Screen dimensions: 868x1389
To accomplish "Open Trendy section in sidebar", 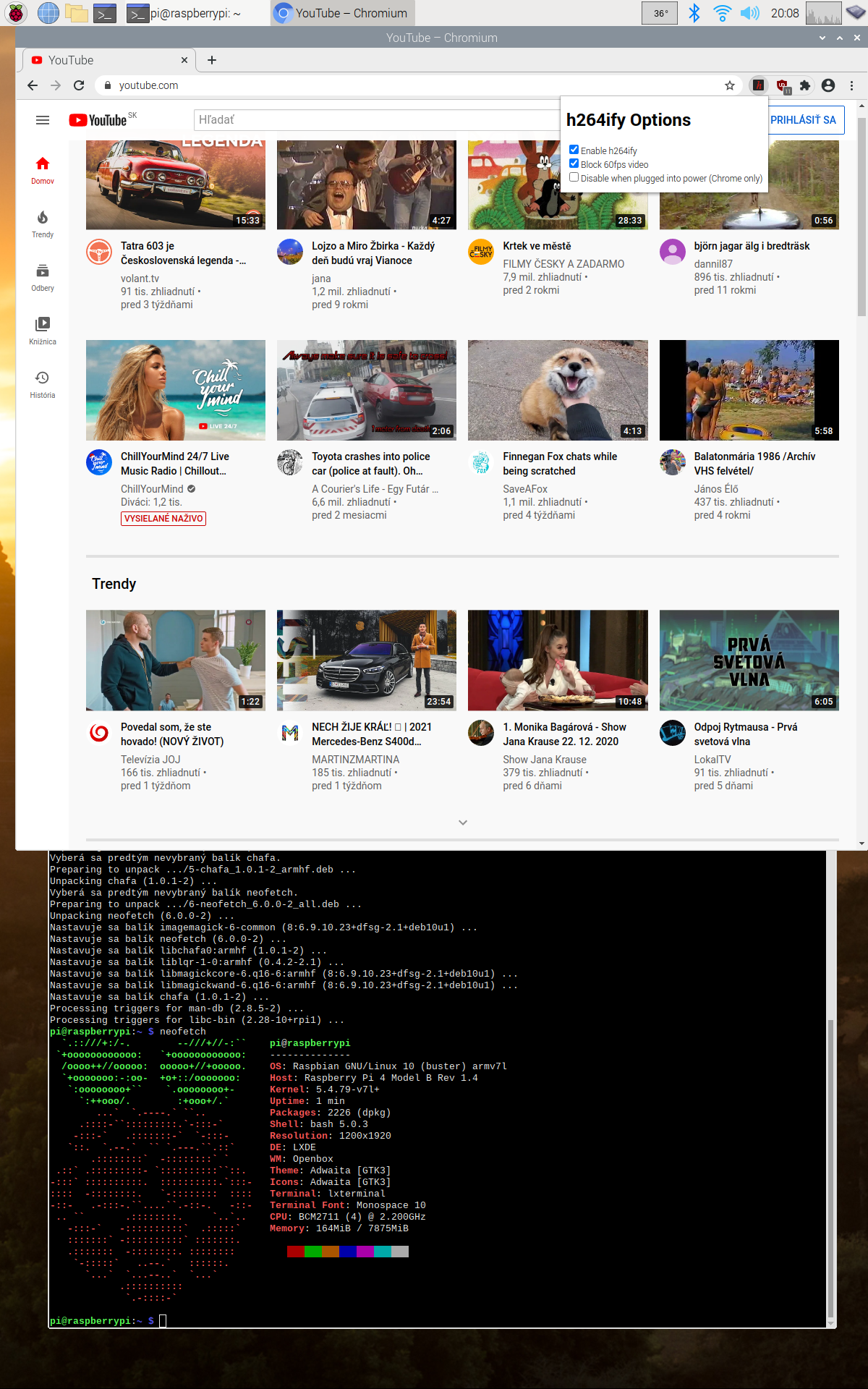I will tap(43, 224).
